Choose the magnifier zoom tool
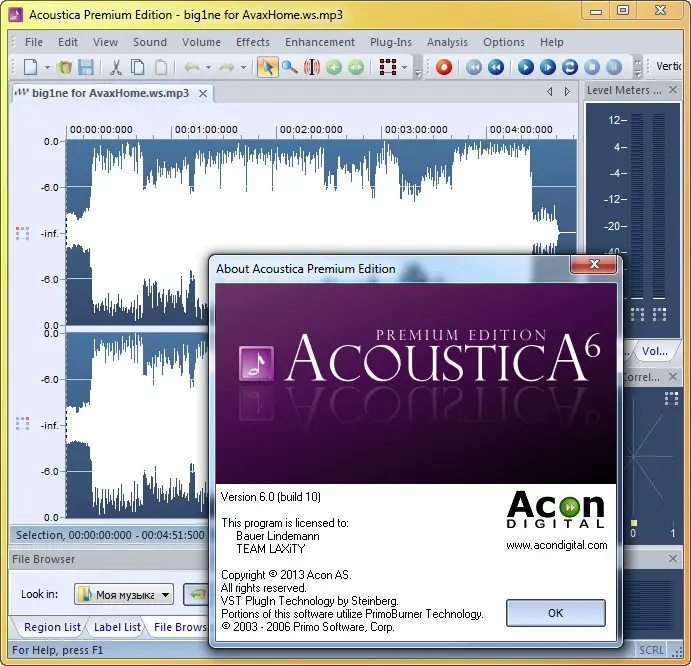The image size is (691, 666). [290, 67]
